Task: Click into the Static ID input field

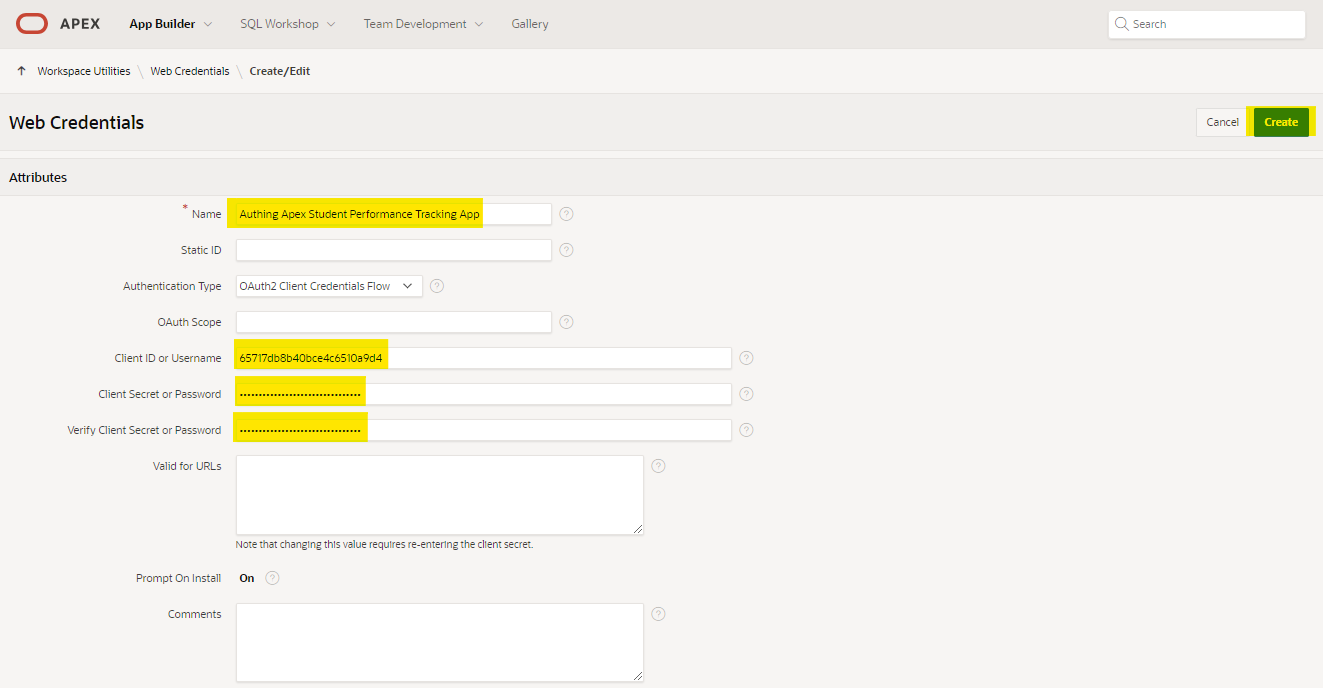Action: [x=393, y=250]
